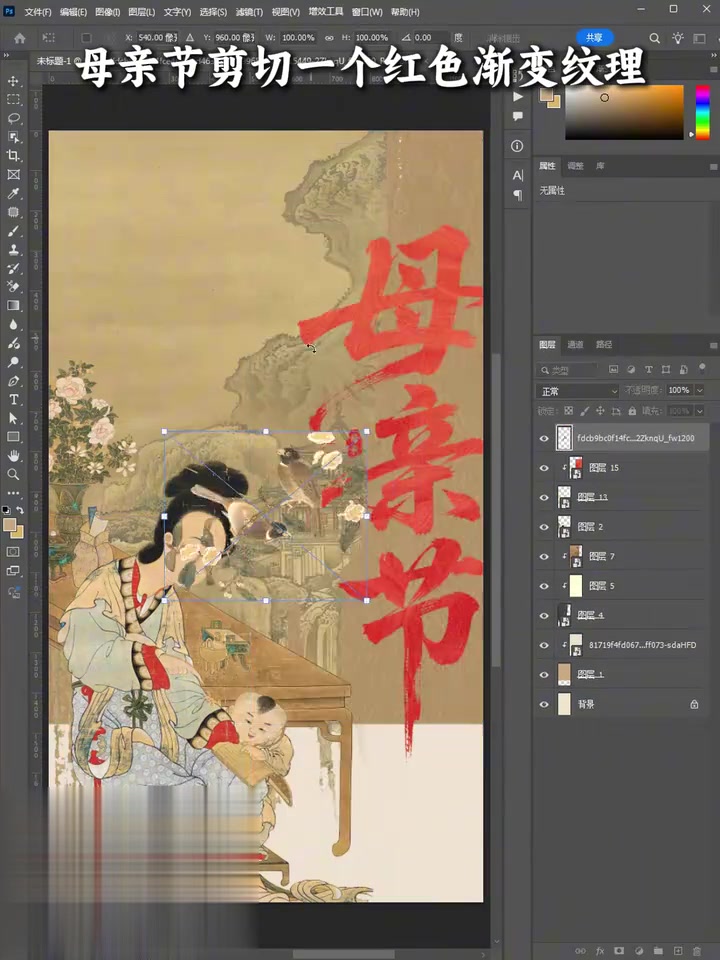Open the blend mode 正常 dropdown
The height and width of the screenshot is (960, 720).
[579, 391]
